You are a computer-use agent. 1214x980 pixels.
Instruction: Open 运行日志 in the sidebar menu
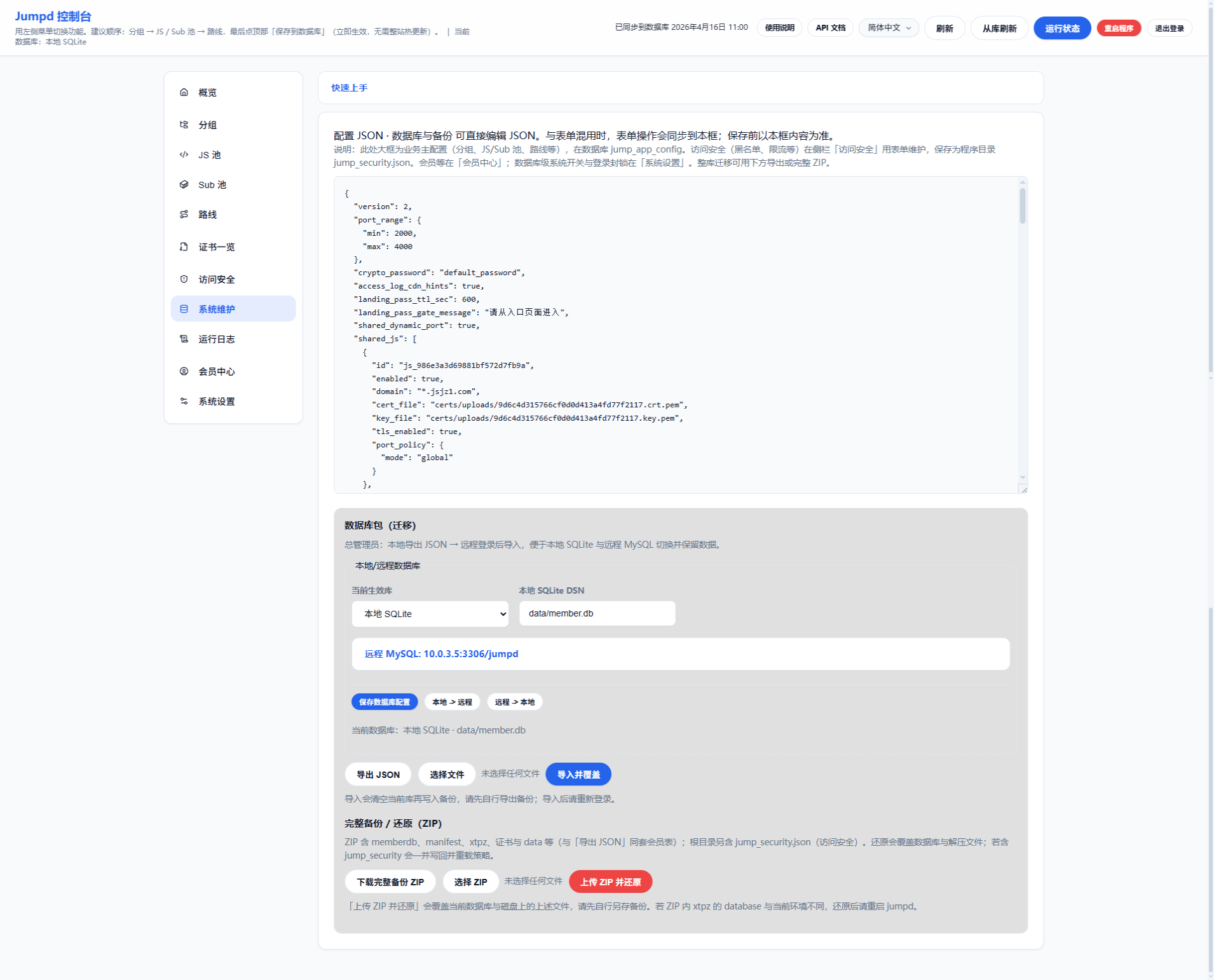click(x=217, y=339)
